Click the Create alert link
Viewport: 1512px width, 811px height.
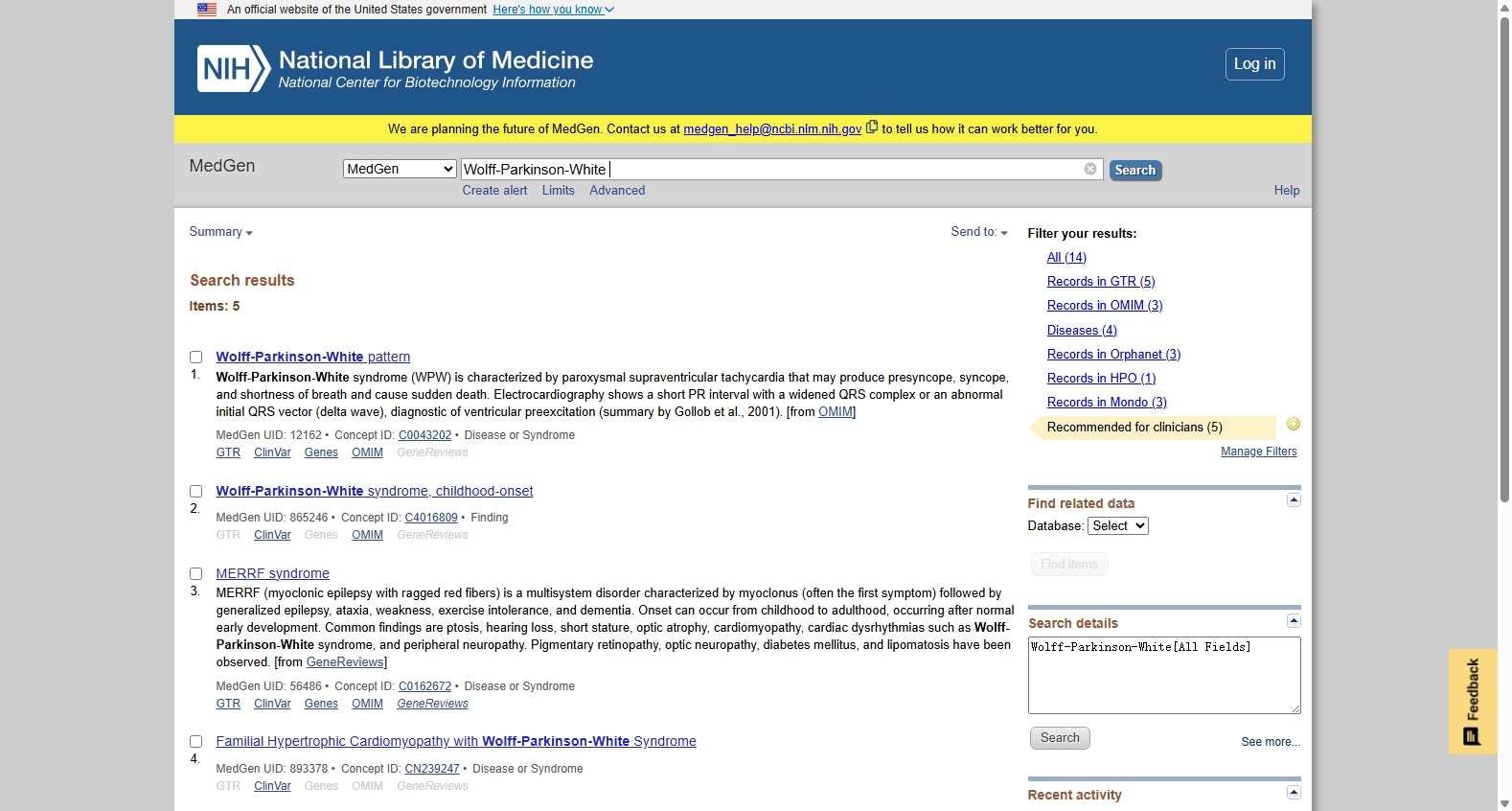494,191
